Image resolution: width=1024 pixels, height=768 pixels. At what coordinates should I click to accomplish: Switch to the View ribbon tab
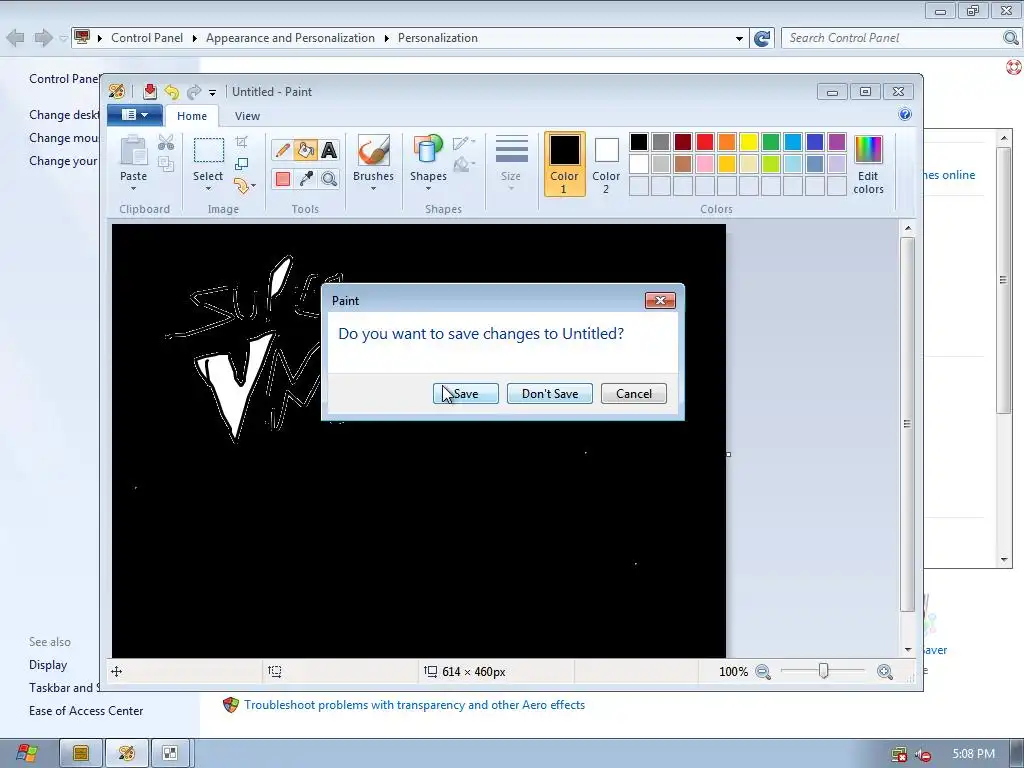click(x=247, y=116)
